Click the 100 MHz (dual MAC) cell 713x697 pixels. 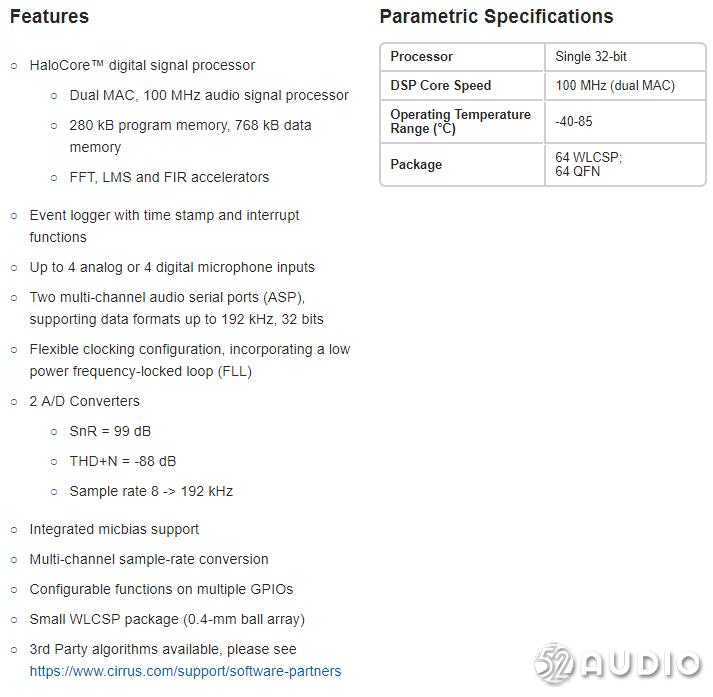click(x=615, y=85)
